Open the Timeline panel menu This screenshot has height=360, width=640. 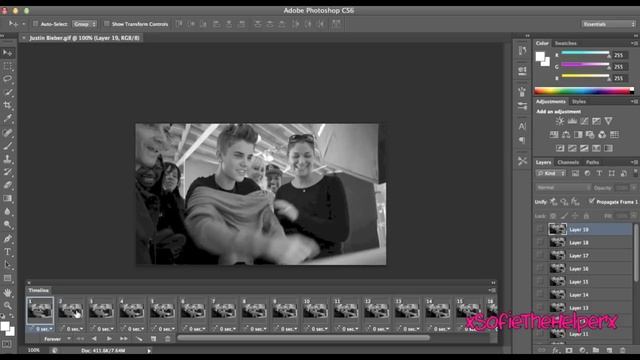pyautogui.click(x=492, y=290)
